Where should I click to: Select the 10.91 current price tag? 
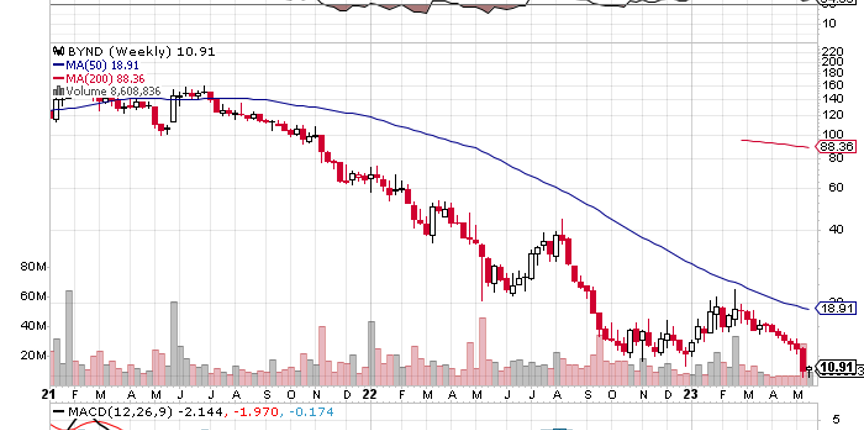pos(837,367)
